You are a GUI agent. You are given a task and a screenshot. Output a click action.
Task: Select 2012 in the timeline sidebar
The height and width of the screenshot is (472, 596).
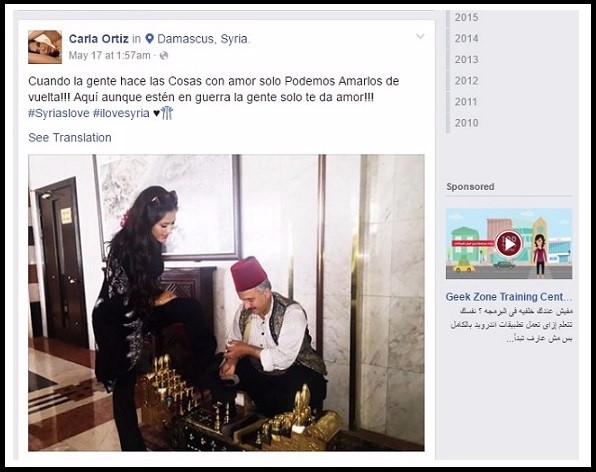coord(466,81)
